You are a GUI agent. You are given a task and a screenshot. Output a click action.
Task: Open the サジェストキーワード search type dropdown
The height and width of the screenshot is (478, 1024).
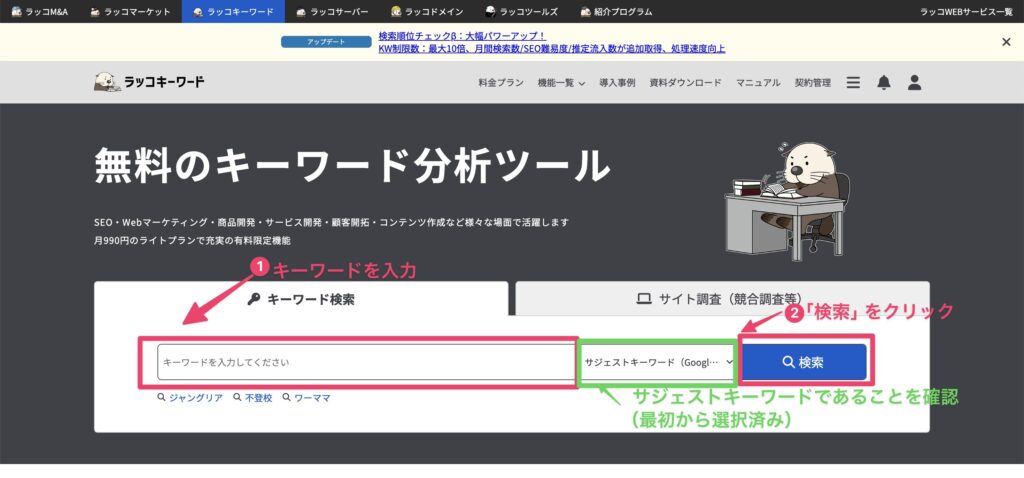pyautogui.click(x=658, y=362)
